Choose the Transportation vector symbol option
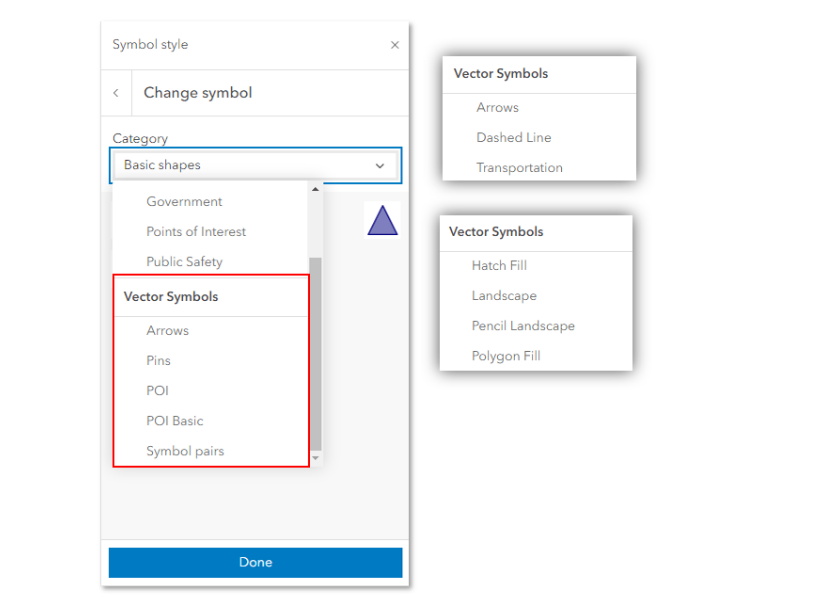Image resolution: width=813 pixels, height=610 pixels. pos(519,168)
